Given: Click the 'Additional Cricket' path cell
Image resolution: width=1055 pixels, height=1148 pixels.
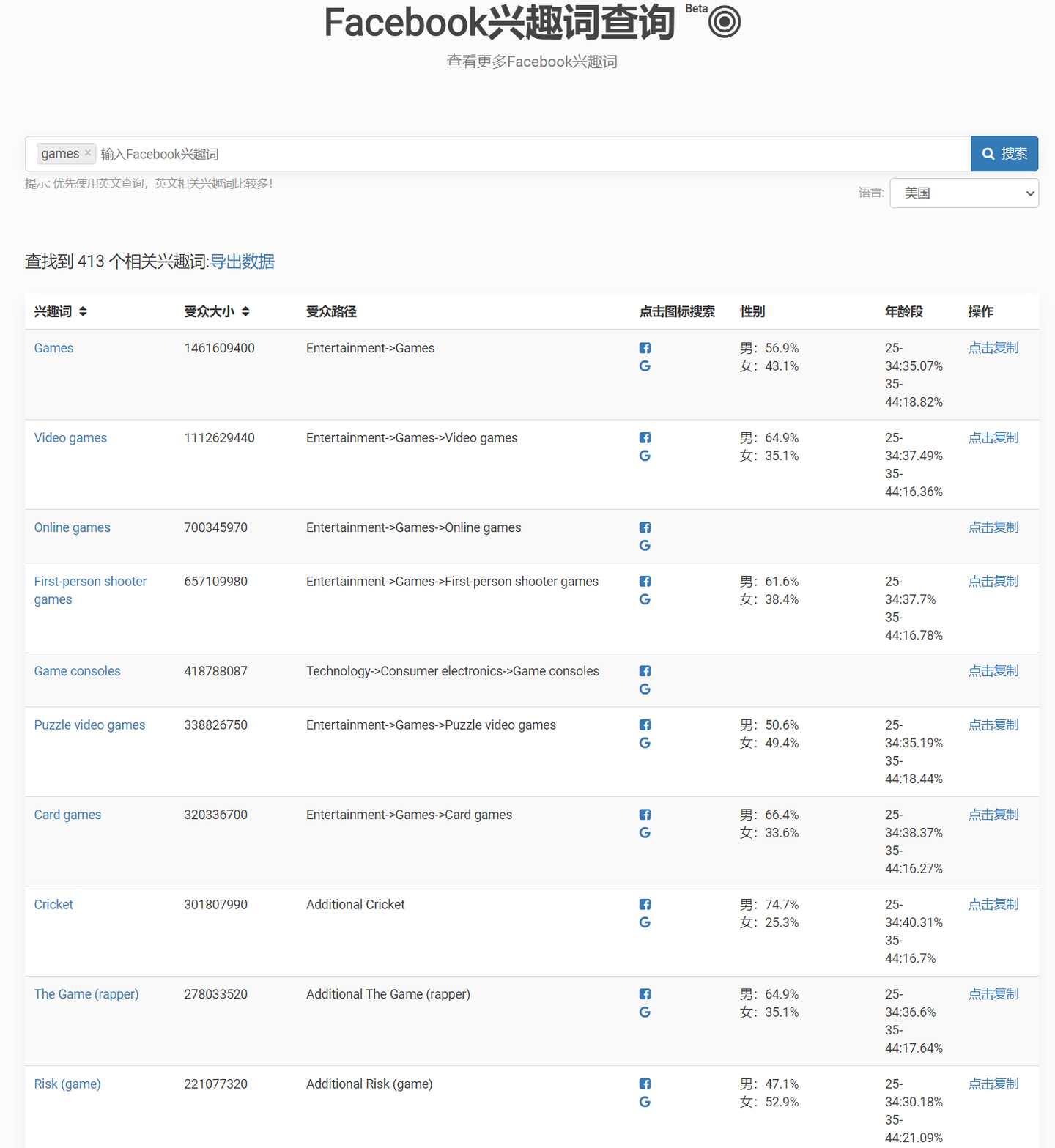Looking at the screenshot, I should coord(355,905).
